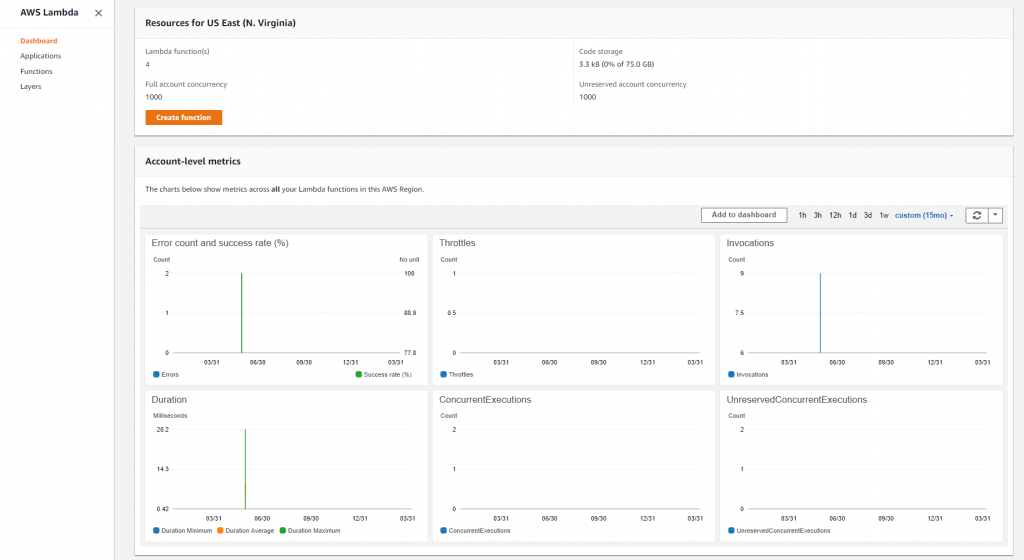The height and width of the screenshot is (560, 1024).
Task: Click the Throttles chart title
Action: (457, 243)
